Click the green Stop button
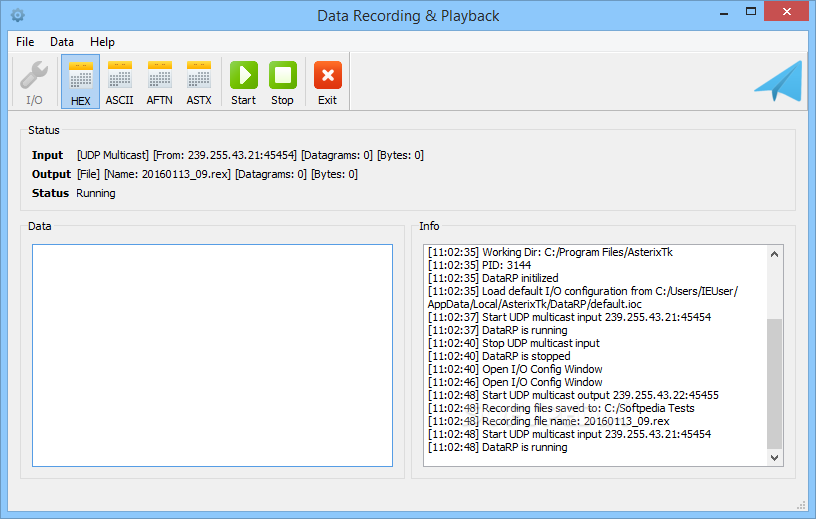Image resolution: width=816 pixels, height=519 pixels. pos(283,82)
